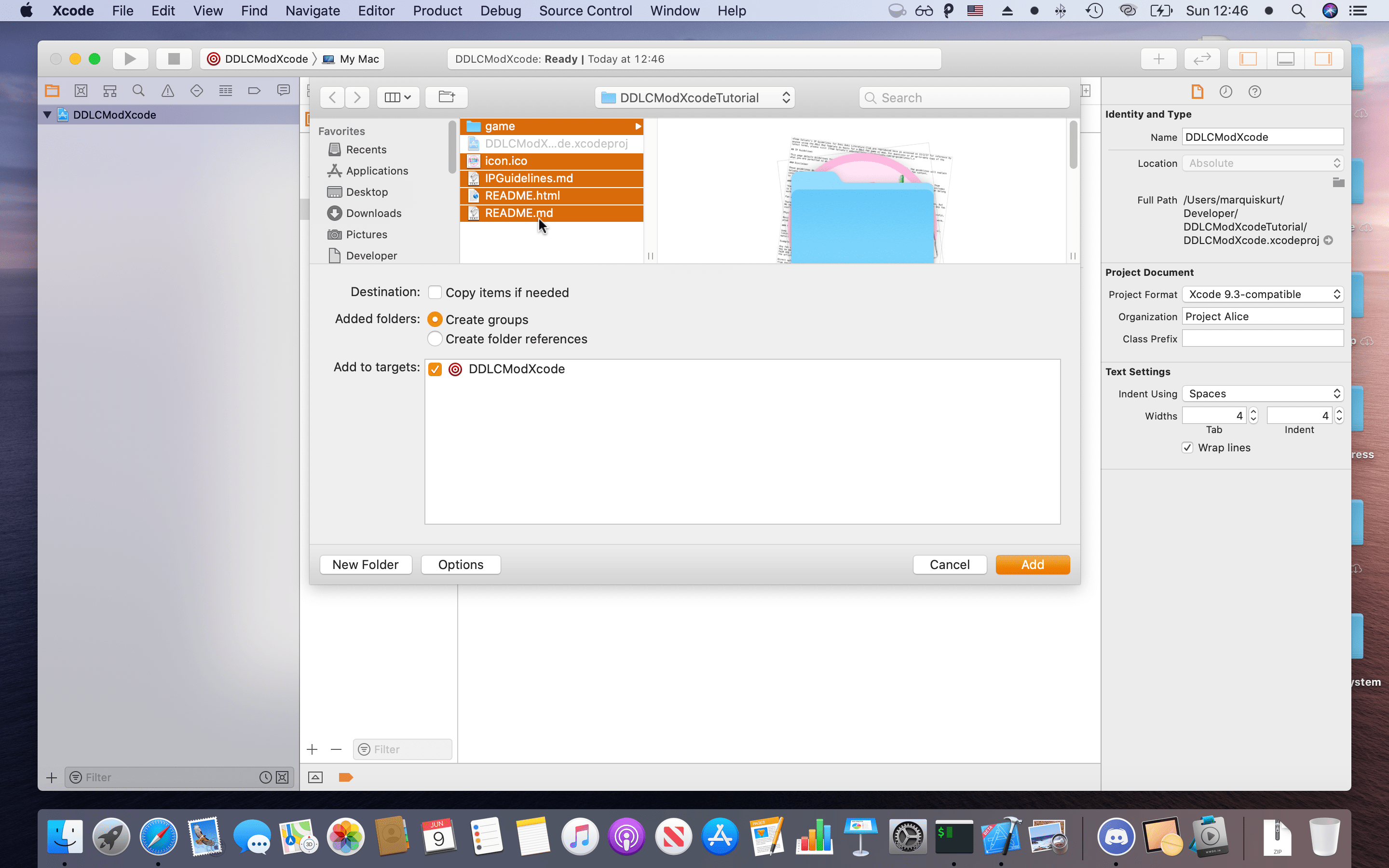Toggle the Wrap lines checkbox
This screenshot has width=1389, height=868.
coord(1187,448)
